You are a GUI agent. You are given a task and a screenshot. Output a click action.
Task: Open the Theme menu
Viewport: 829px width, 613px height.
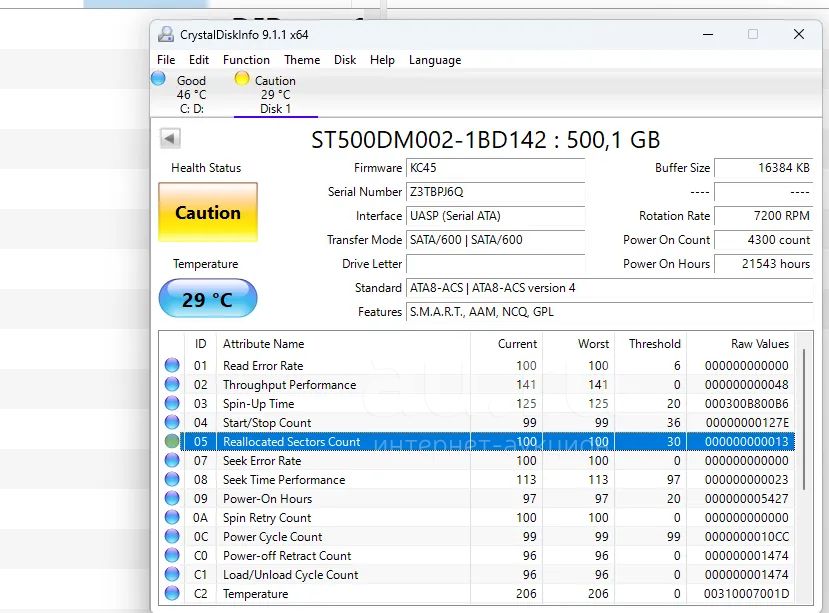pos(302,60)
